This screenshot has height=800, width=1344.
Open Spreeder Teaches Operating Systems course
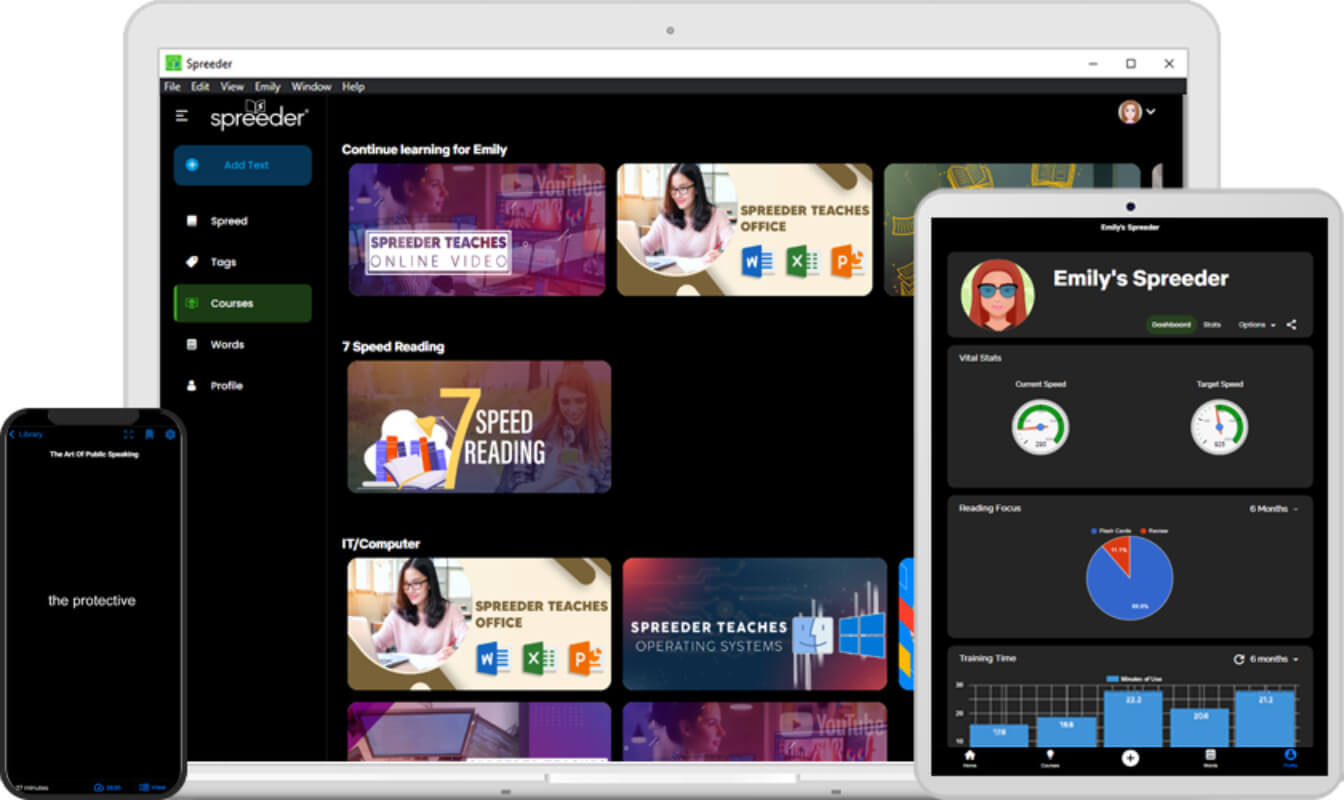coord(755,624)
